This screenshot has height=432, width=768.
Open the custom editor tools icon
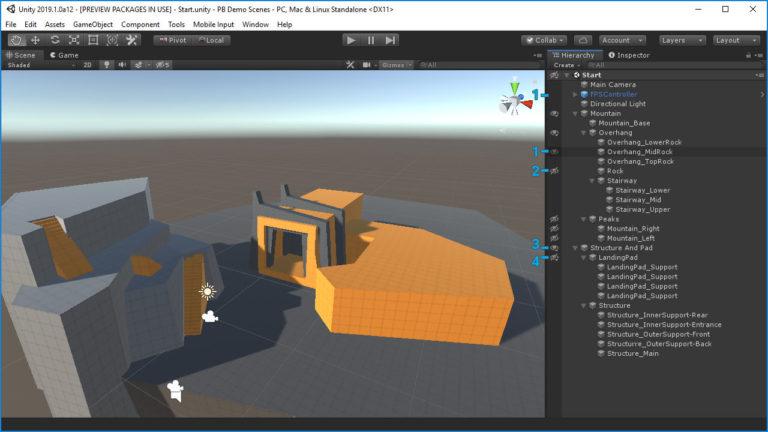pyautogui.click(x=131, y=40)
